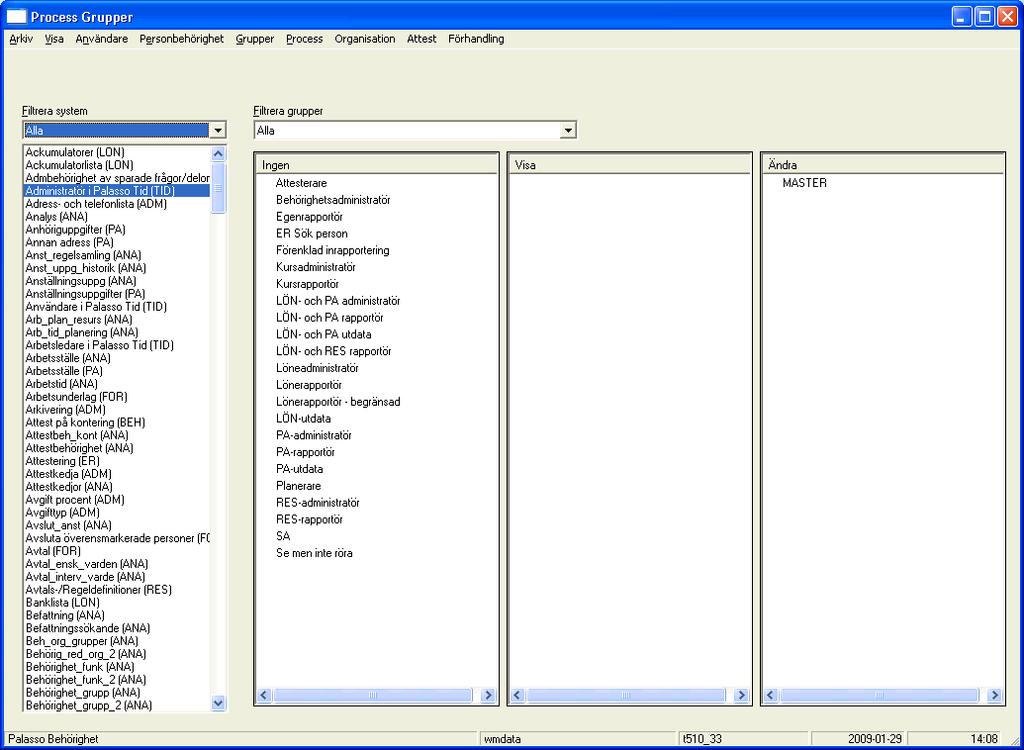1024x750 pixels.
Task: Select LÖN- och PA utdata group
Action: point(324,334)
